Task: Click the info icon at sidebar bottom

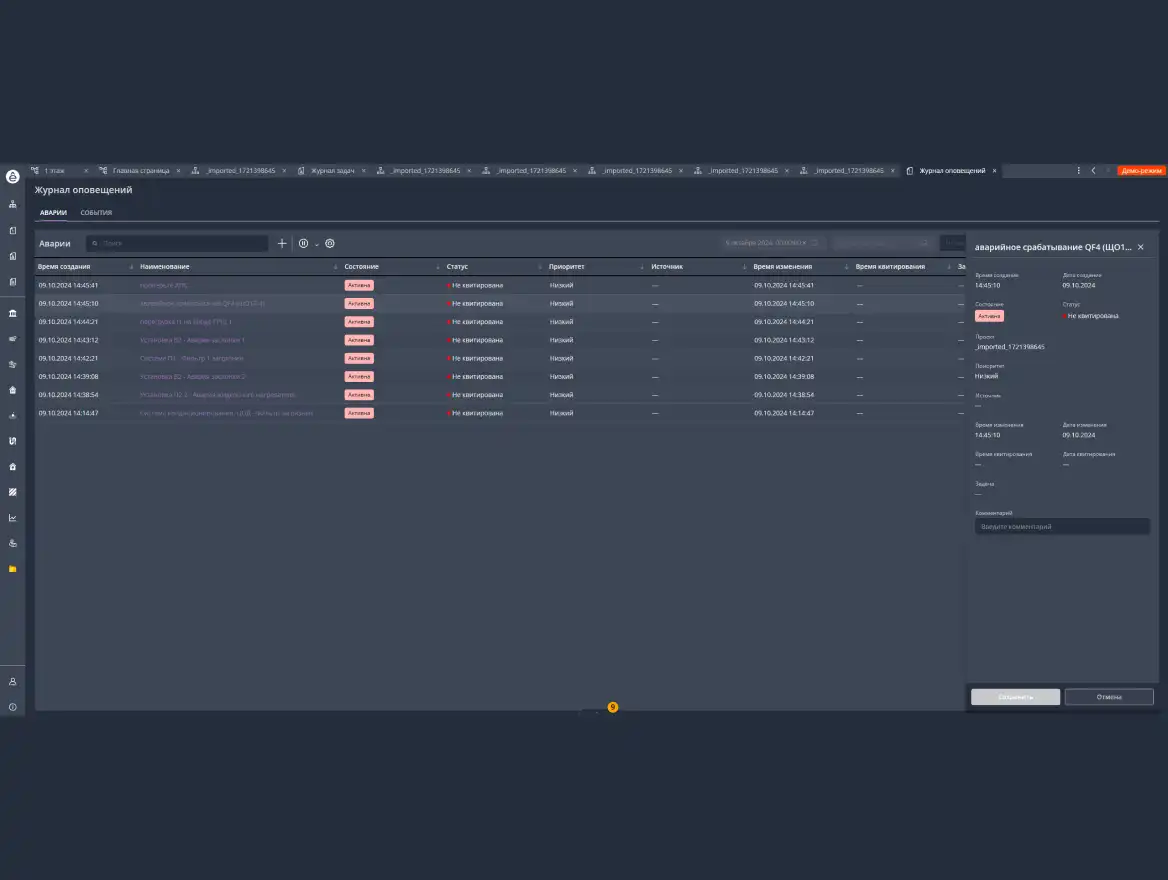Action: [12, 707]
